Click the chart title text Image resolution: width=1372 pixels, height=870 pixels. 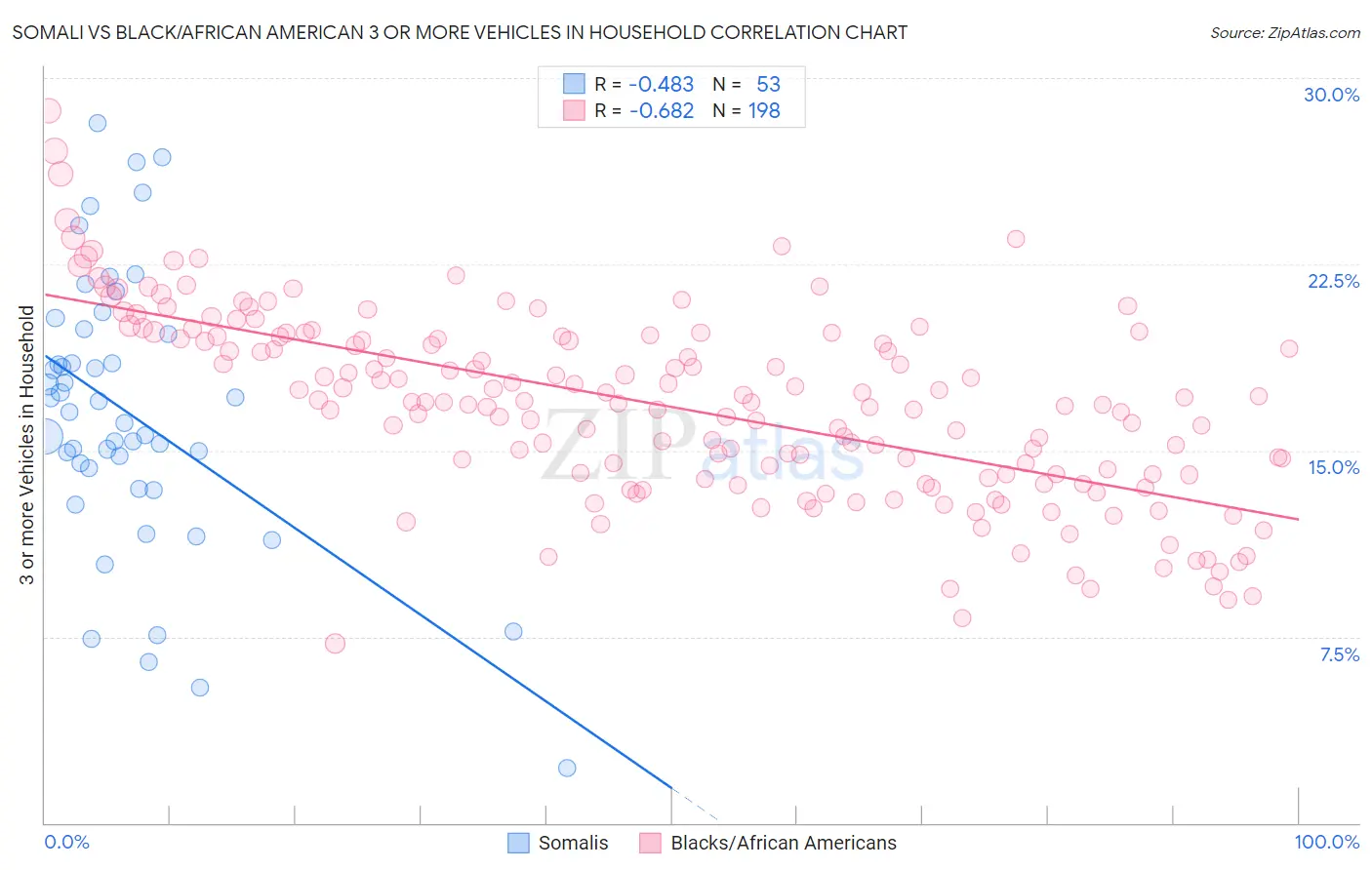460,32
